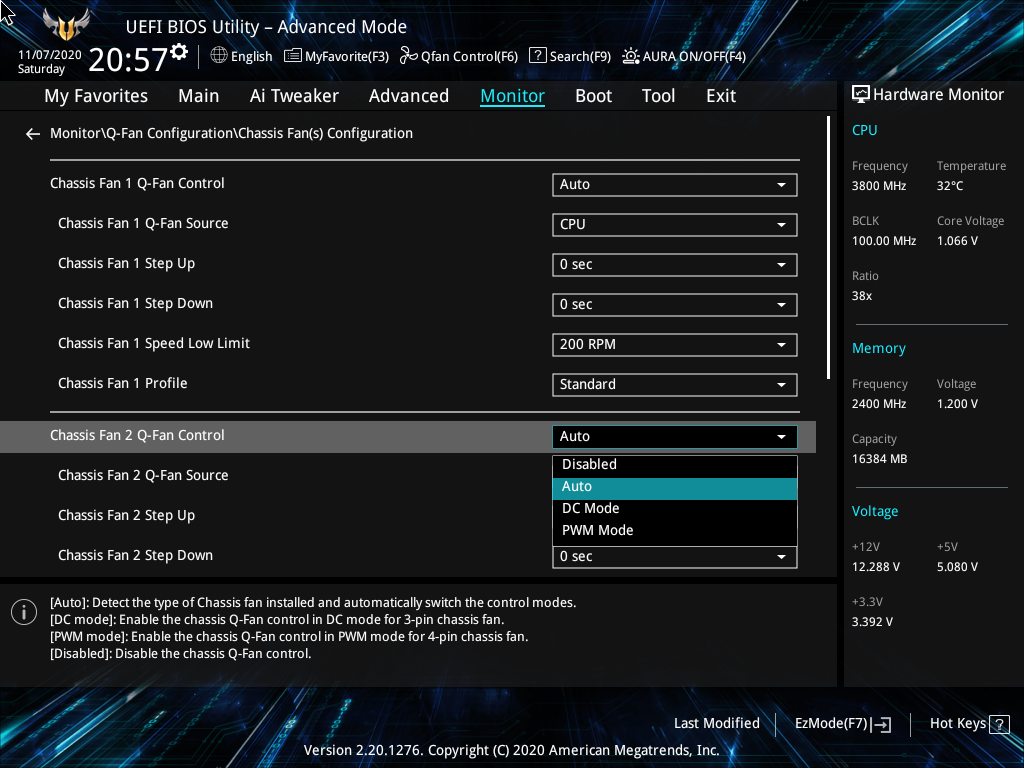The width and height of the screenshot is (1024, 768).
Task: Click CPU temperature value 32°C
Action: [950, 186]
